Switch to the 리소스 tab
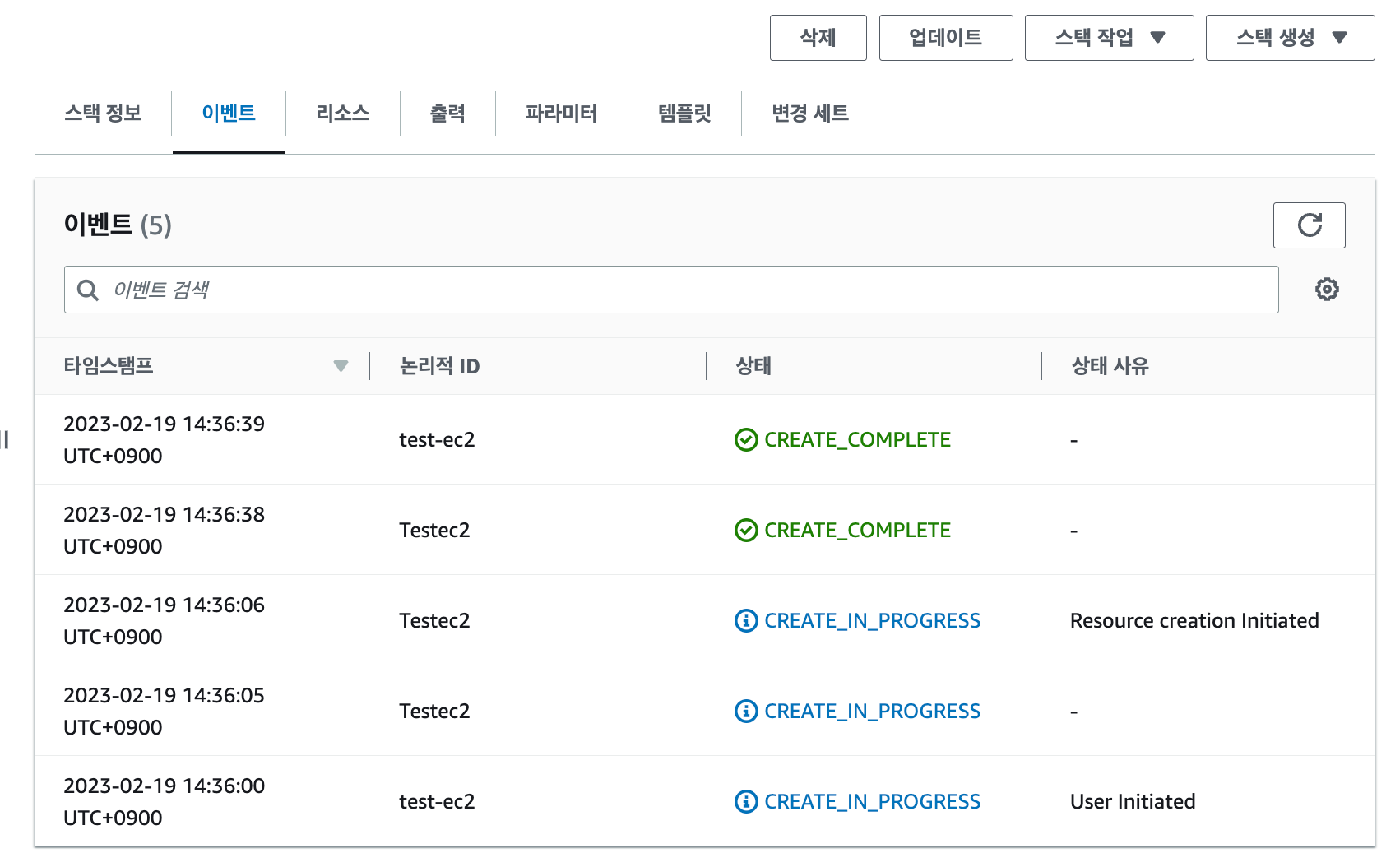The height and width of the screenshot is (867, 1400). pyautogui.click(x=342, y=114)
